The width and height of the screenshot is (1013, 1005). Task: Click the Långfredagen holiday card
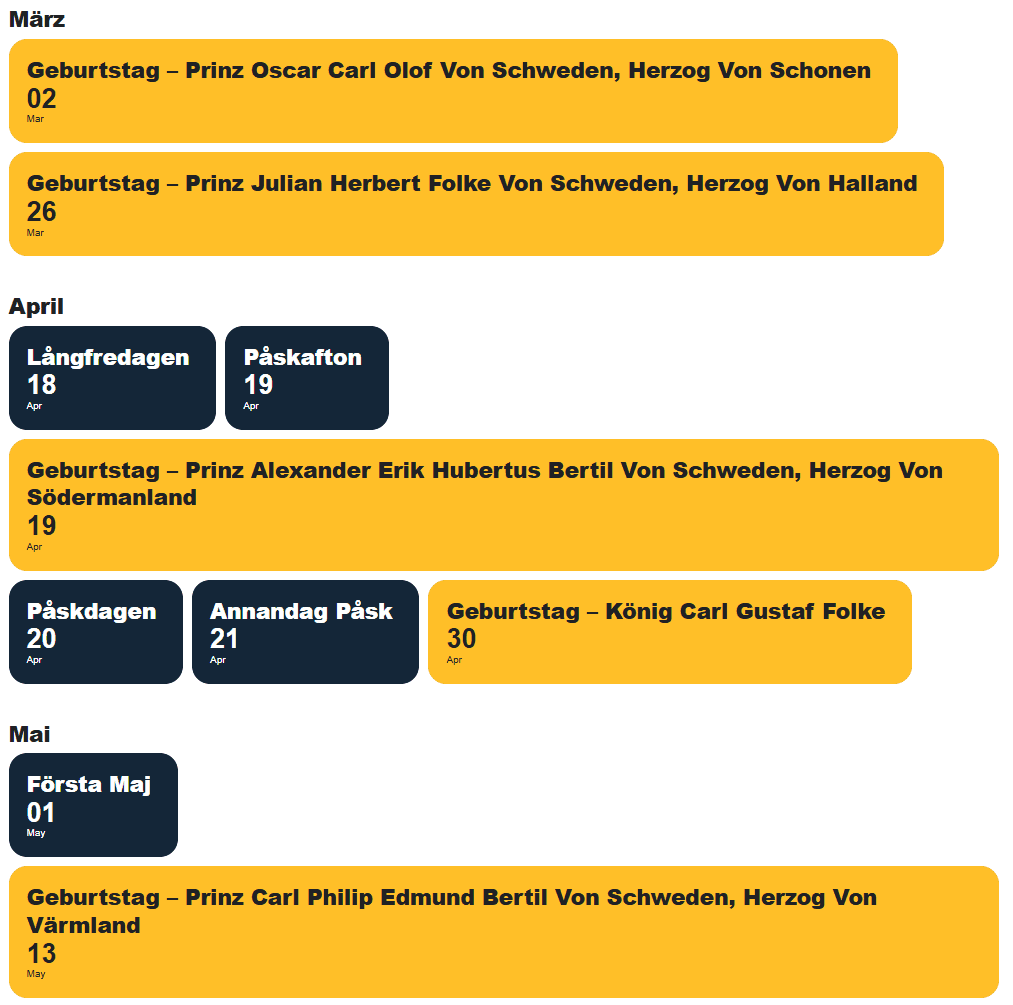click(x=112, y=378)
